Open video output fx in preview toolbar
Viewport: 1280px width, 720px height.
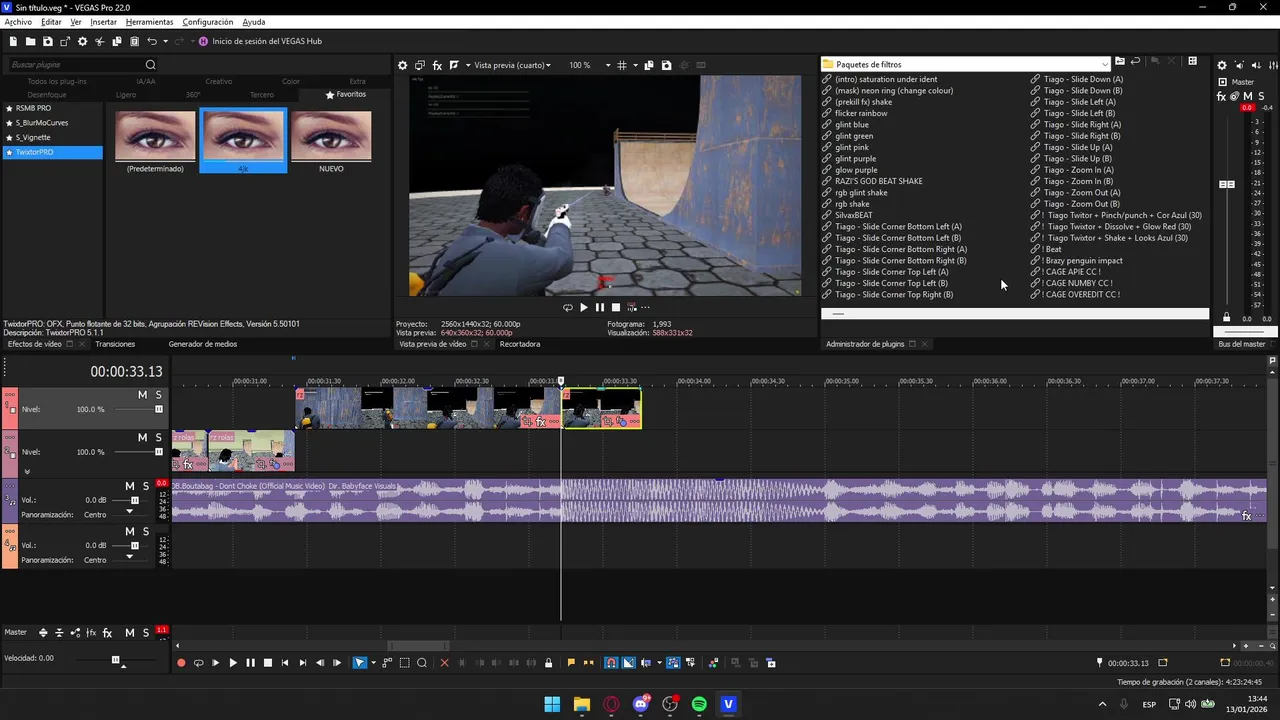(437, 65)
